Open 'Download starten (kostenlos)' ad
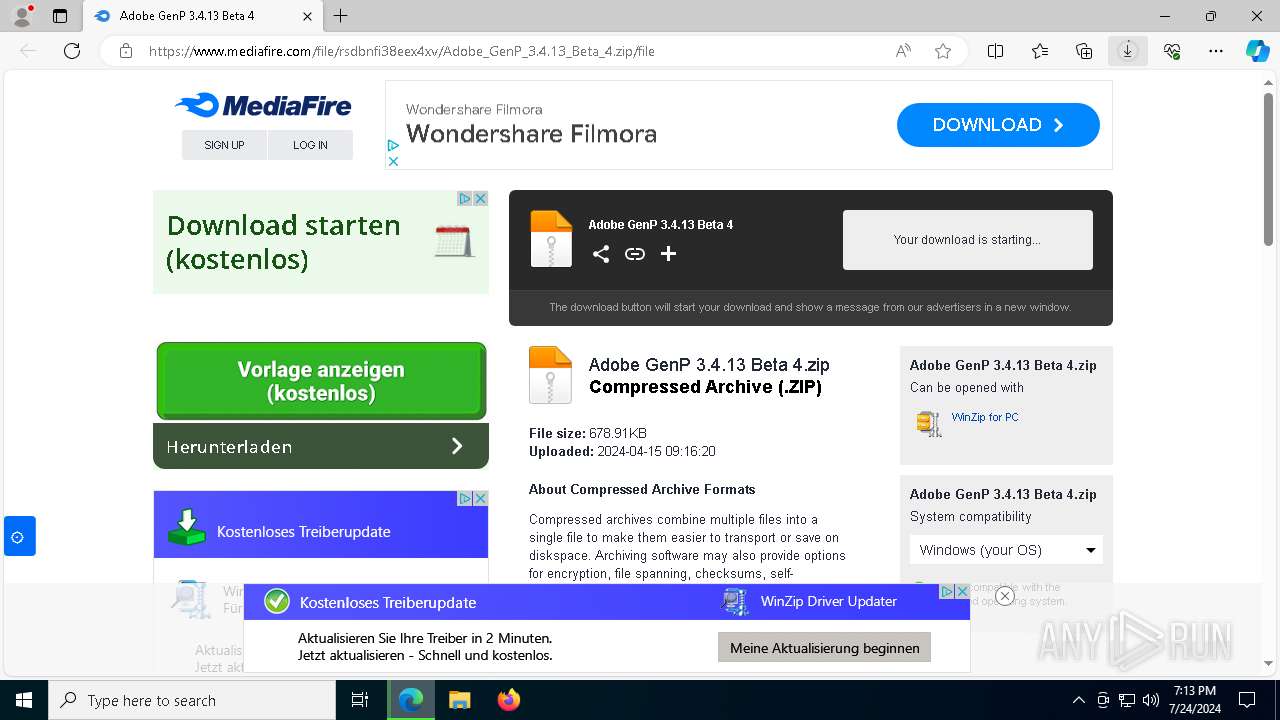This screenshot has height=720, width=1280. (284, 242)
